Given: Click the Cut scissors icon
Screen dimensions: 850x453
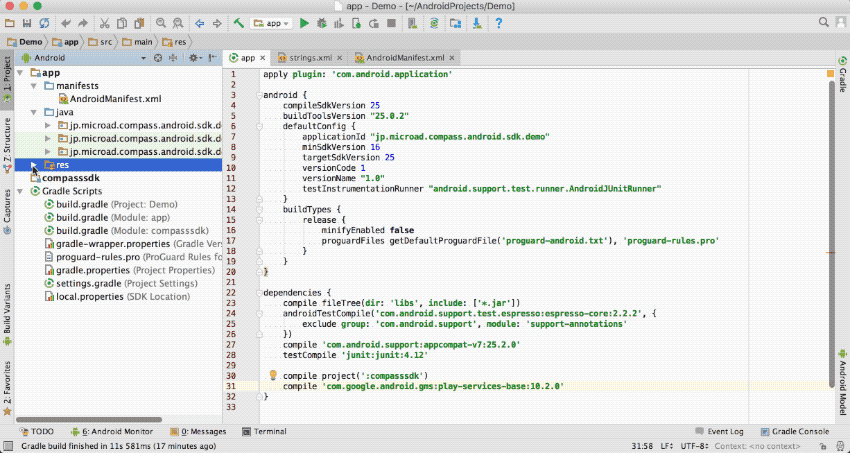Looking at the screenshot, I should pos(105,22).
